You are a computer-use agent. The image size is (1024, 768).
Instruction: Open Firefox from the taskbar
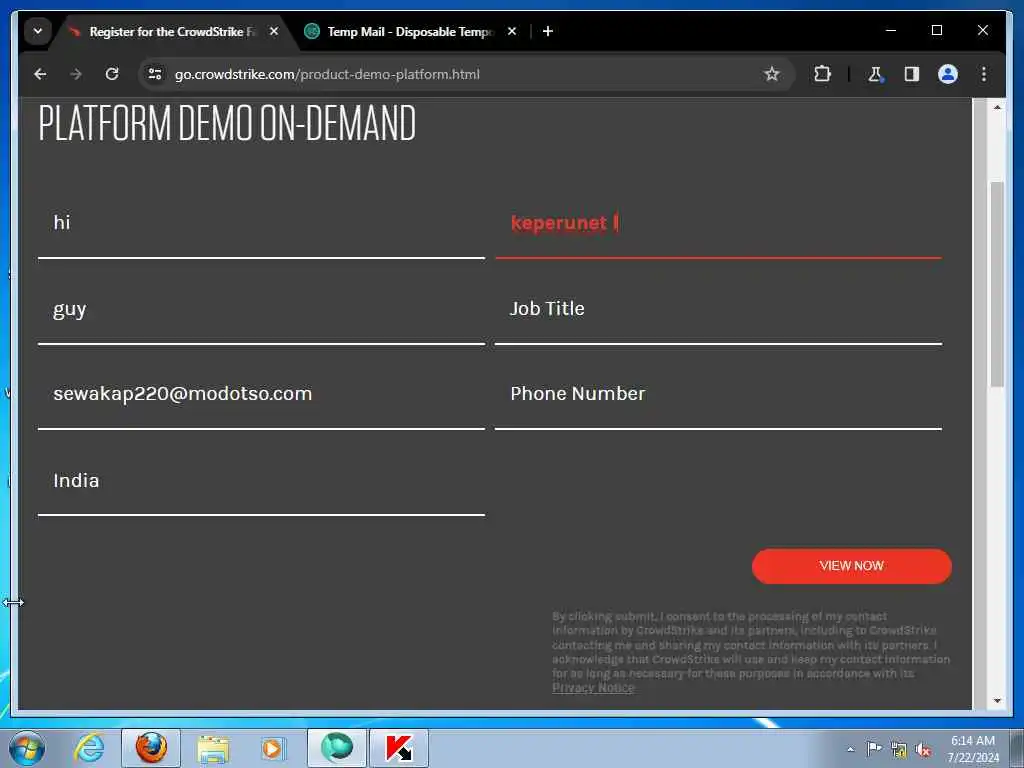point(151,748)
